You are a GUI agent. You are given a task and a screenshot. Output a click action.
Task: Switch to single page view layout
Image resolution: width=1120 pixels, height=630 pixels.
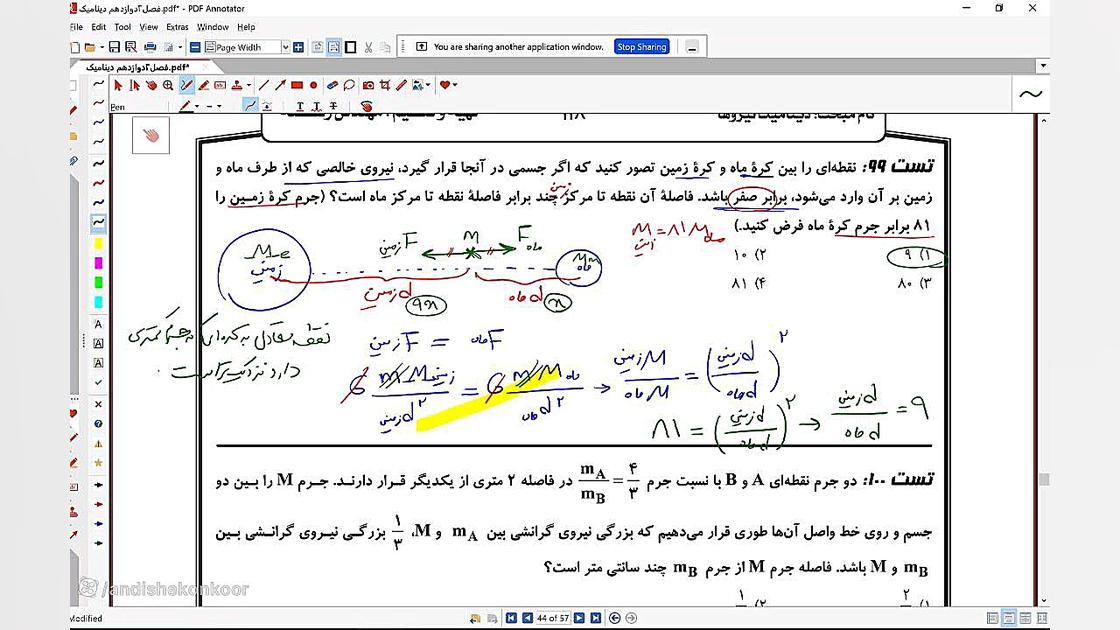(992, 618)
